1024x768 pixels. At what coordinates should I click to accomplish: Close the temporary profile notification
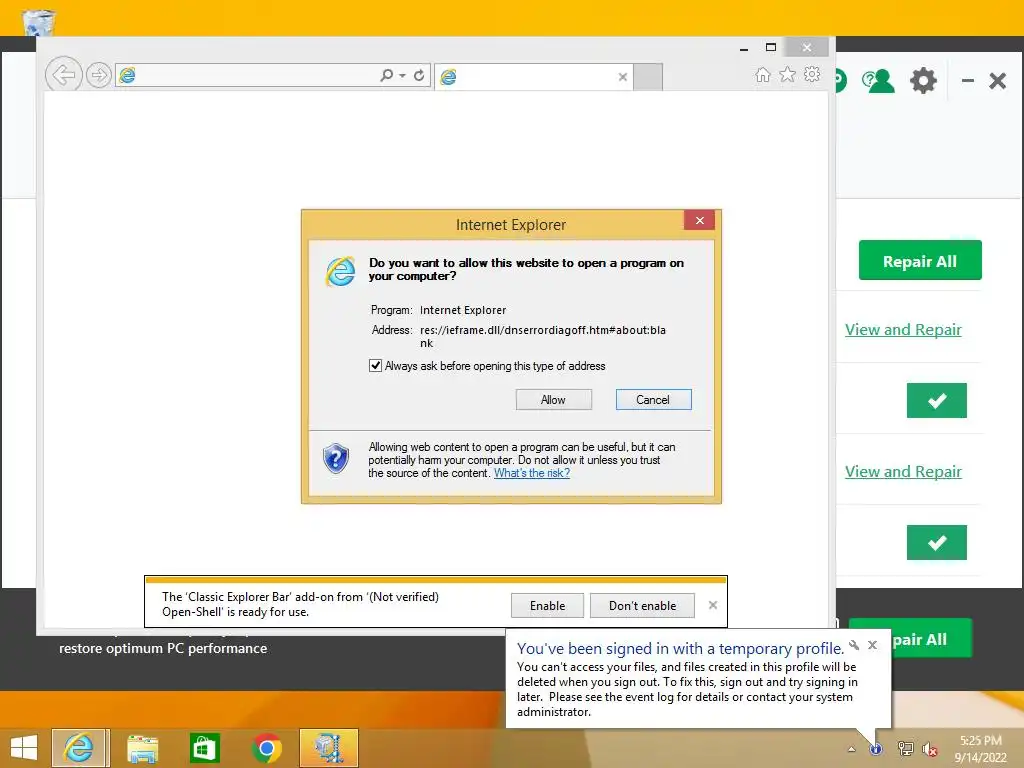tap(872, 645)
